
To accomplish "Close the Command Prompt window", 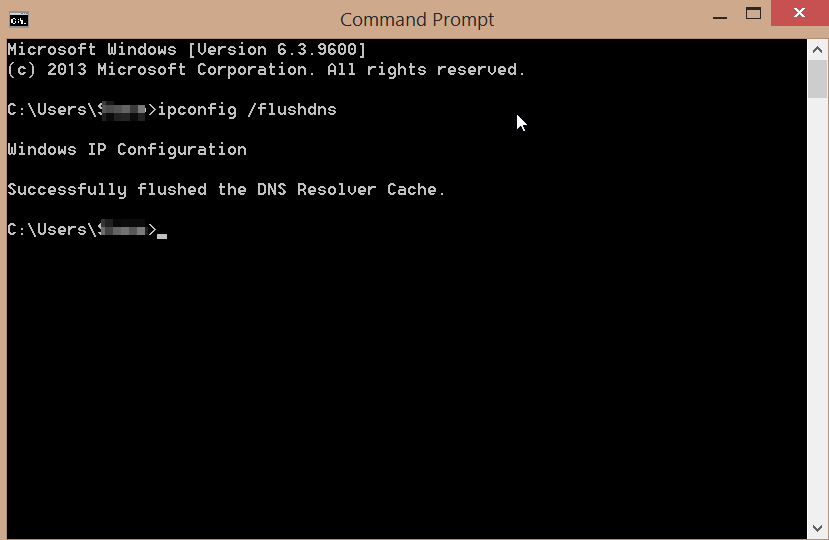I will point(799,13).
